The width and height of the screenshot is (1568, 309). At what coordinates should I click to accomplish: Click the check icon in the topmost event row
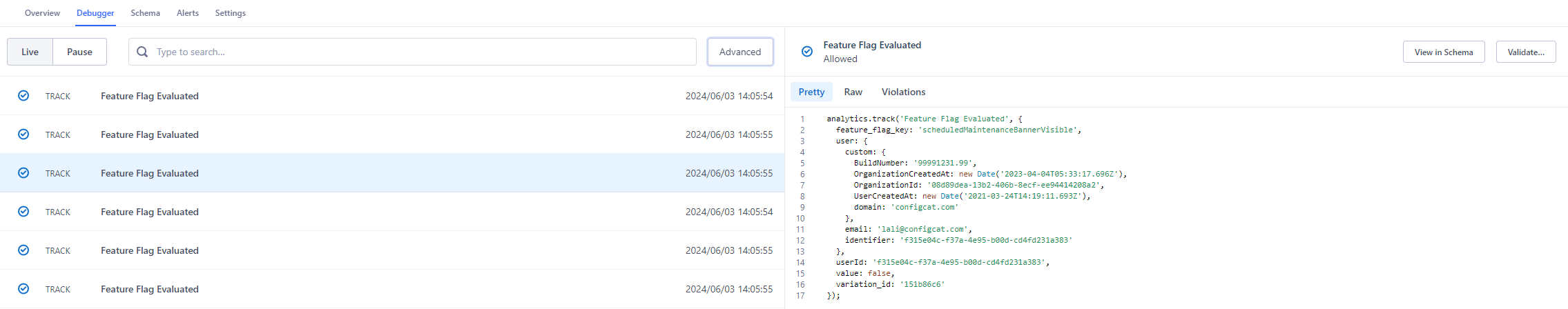pos(23,96)
